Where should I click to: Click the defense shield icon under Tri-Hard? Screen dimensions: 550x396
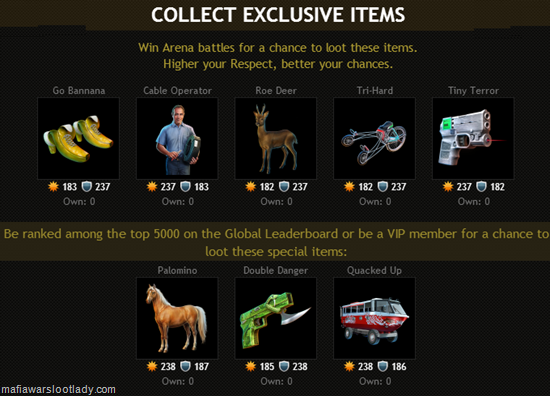click(382, 187)
